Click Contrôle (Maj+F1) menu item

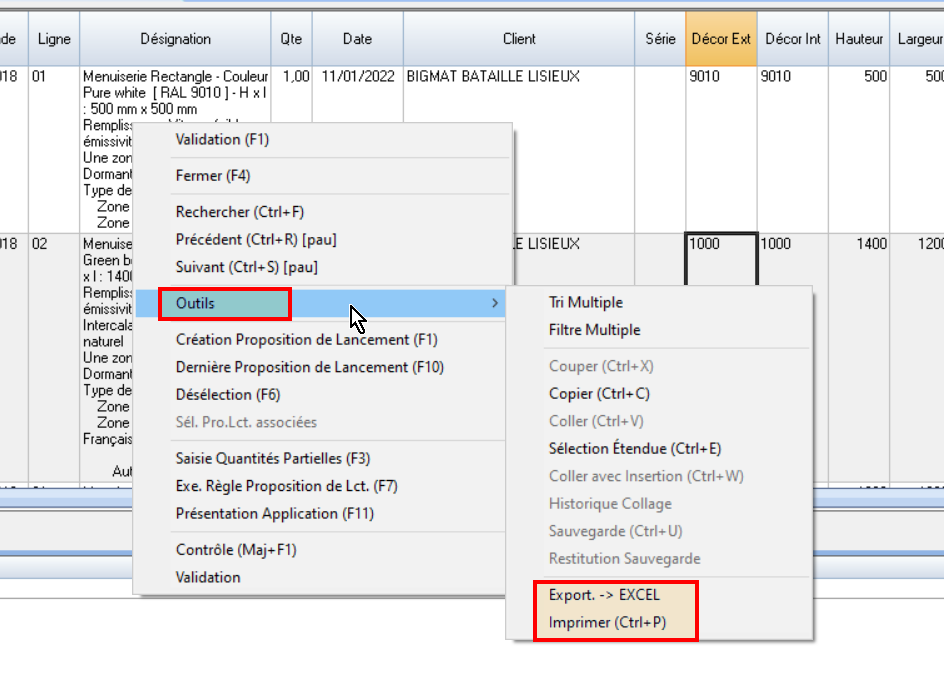point(235,550)
